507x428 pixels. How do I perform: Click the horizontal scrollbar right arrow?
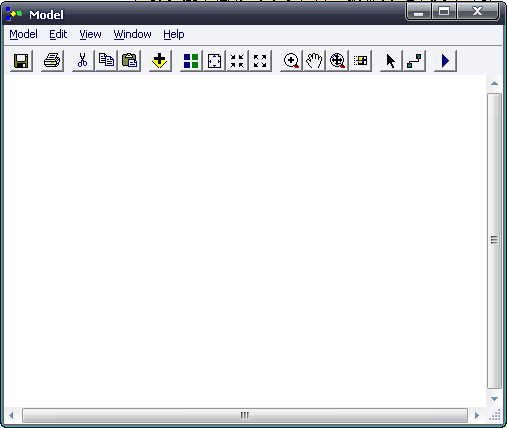coord(477,415)
